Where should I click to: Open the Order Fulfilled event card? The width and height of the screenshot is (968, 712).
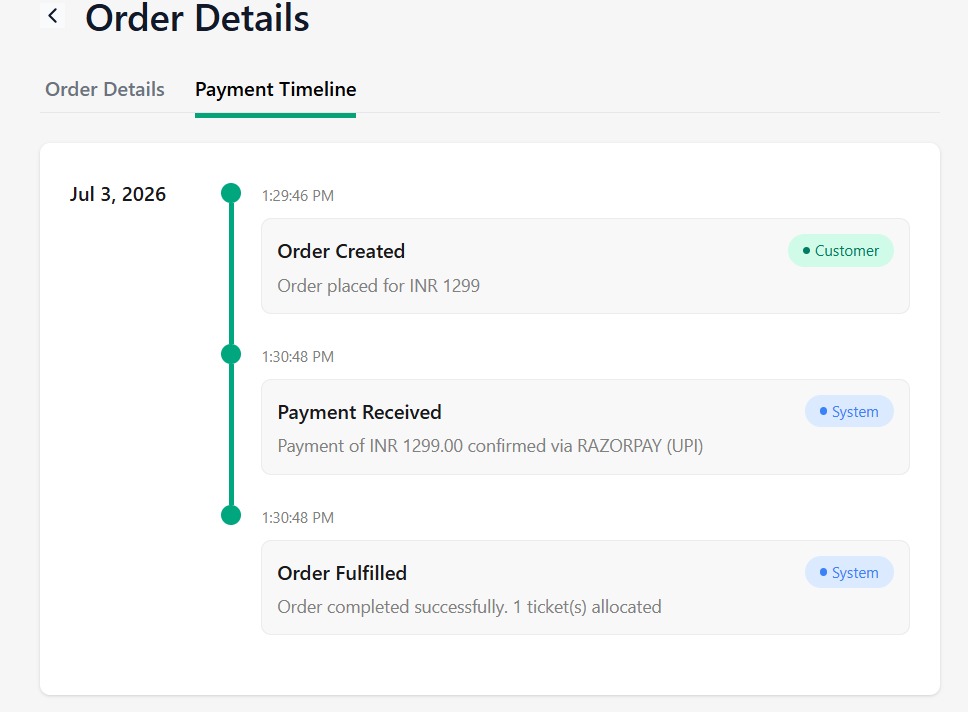[x=585, y=588]
